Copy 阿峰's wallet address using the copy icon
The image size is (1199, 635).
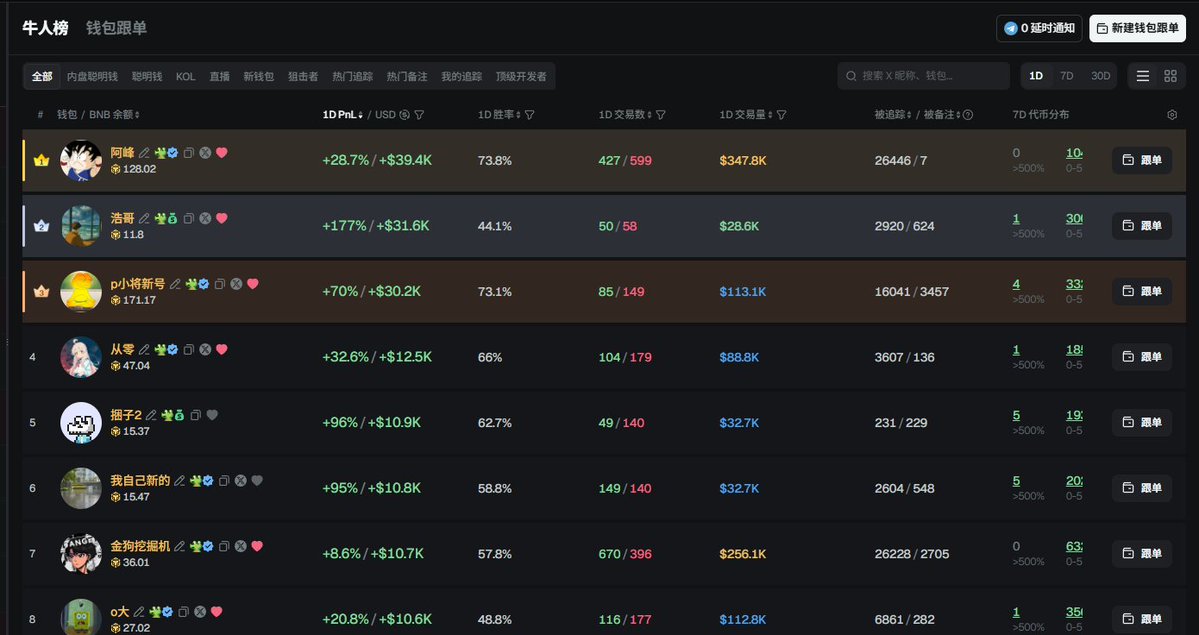point(189,153)
